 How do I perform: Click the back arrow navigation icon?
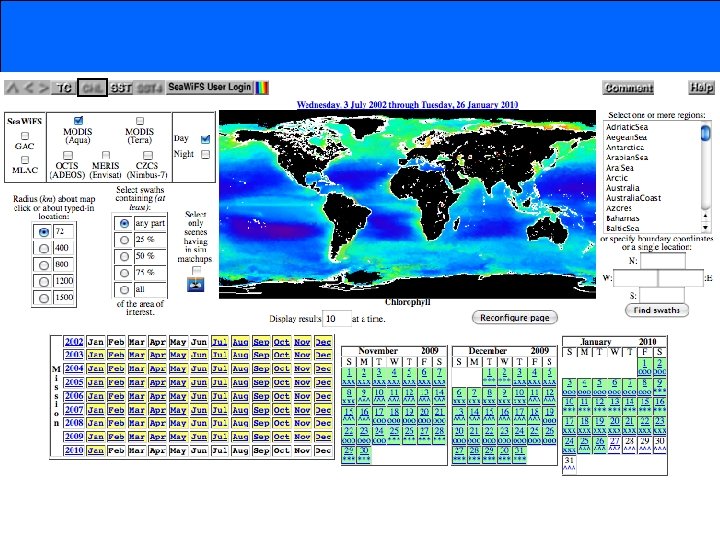(28, 87)
